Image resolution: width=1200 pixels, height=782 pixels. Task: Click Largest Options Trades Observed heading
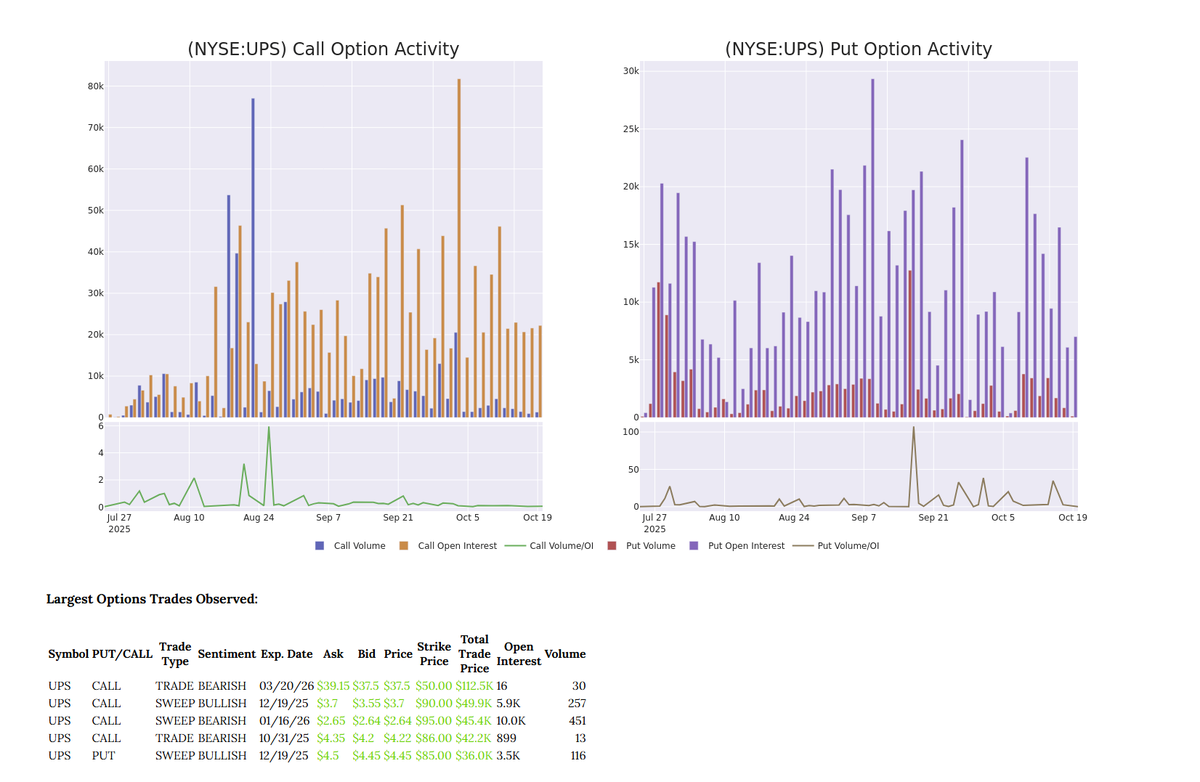tap(152, 599)
